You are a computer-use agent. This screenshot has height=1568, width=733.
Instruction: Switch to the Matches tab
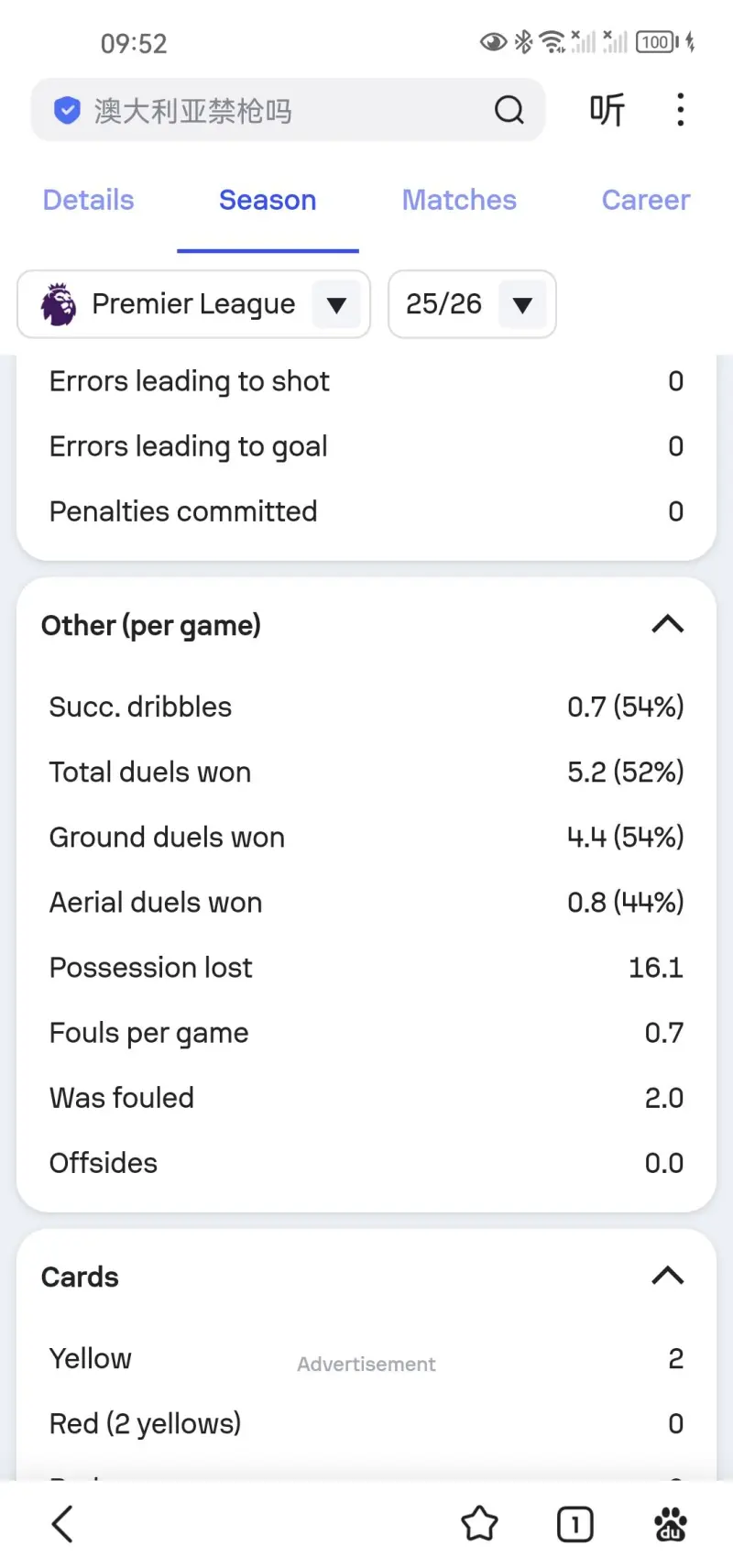click(x=459, y=200)
